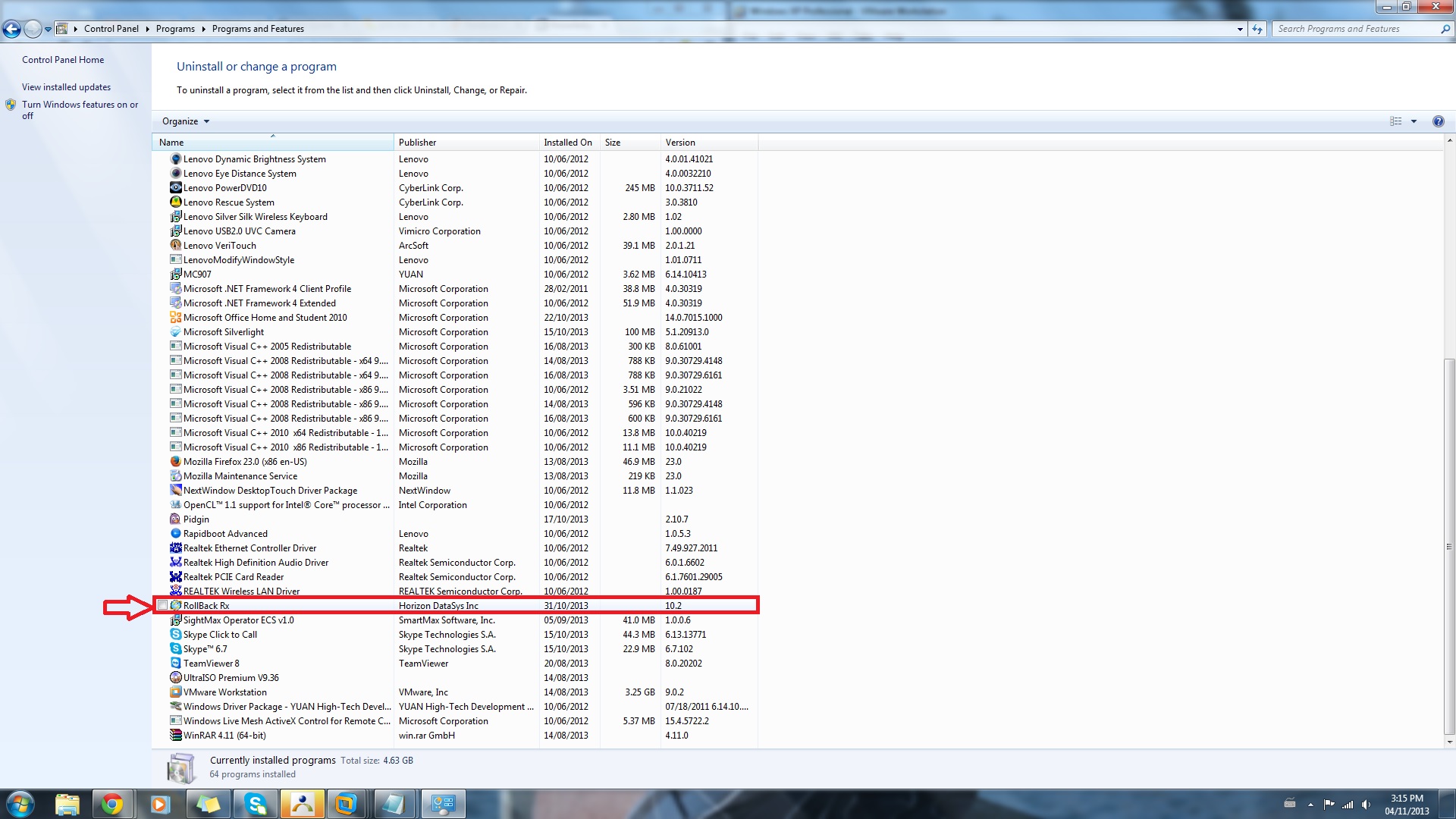
Task: Open Google Chrome from the taskbar
Action: (x=112, y=804)
